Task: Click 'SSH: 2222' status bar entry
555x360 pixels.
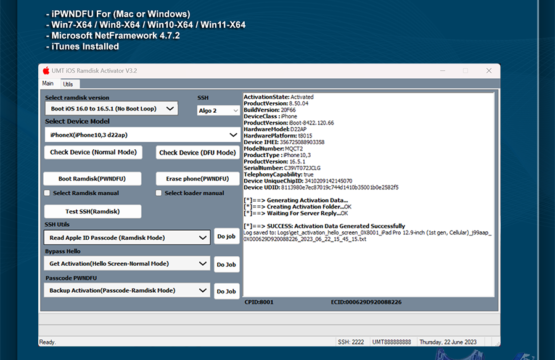Action: 351,342
